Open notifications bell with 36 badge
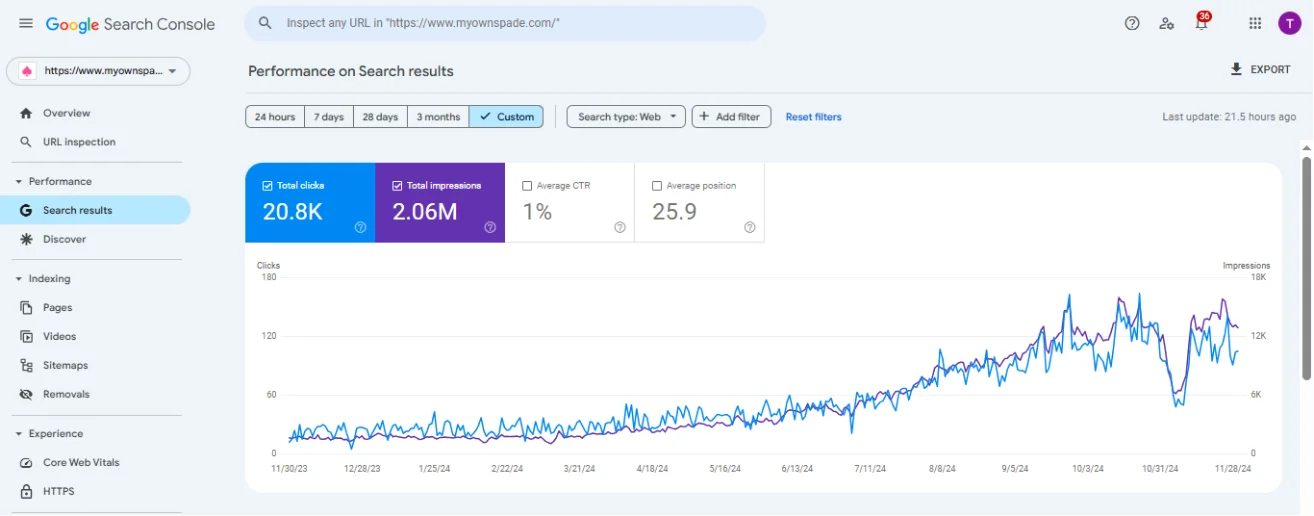Image resolution: width=1314 pixels, height=516 pixels. (1202, 22)
